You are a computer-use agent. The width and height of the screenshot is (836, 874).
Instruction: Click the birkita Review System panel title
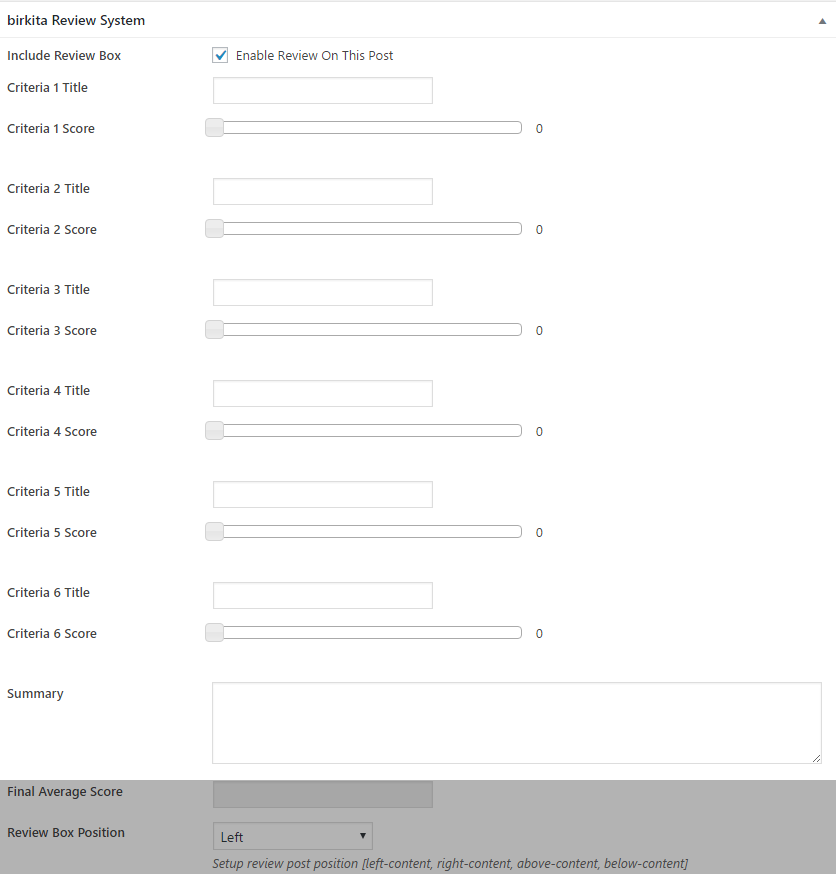point(76,21)
